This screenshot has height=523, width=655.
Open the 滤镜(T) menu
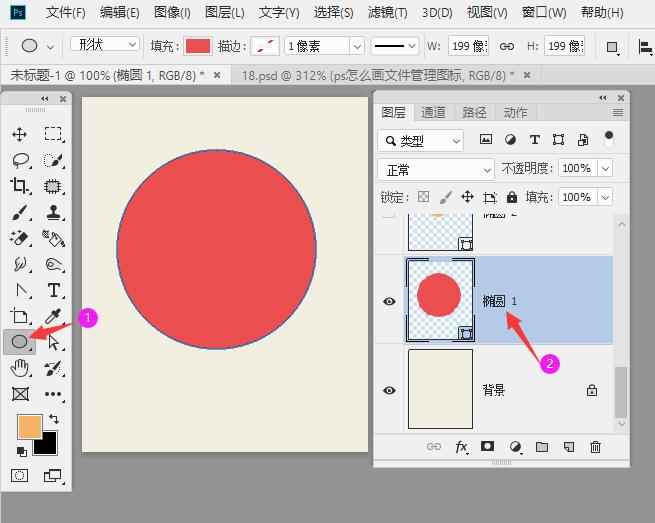(387, 13)
